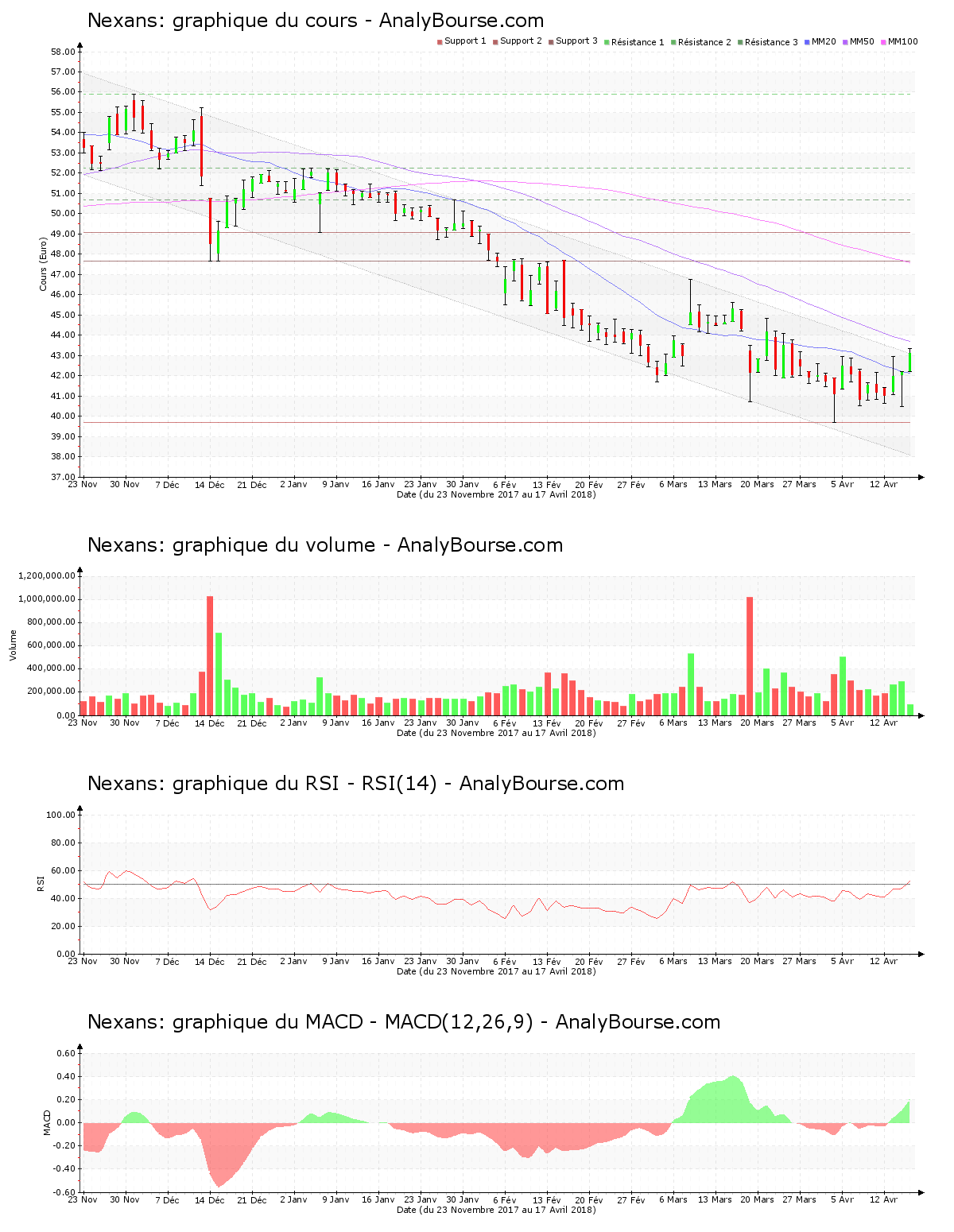Select the Support 2 legend label
The height and width of the screenshot is (1232, 954).
pos(521,41)
